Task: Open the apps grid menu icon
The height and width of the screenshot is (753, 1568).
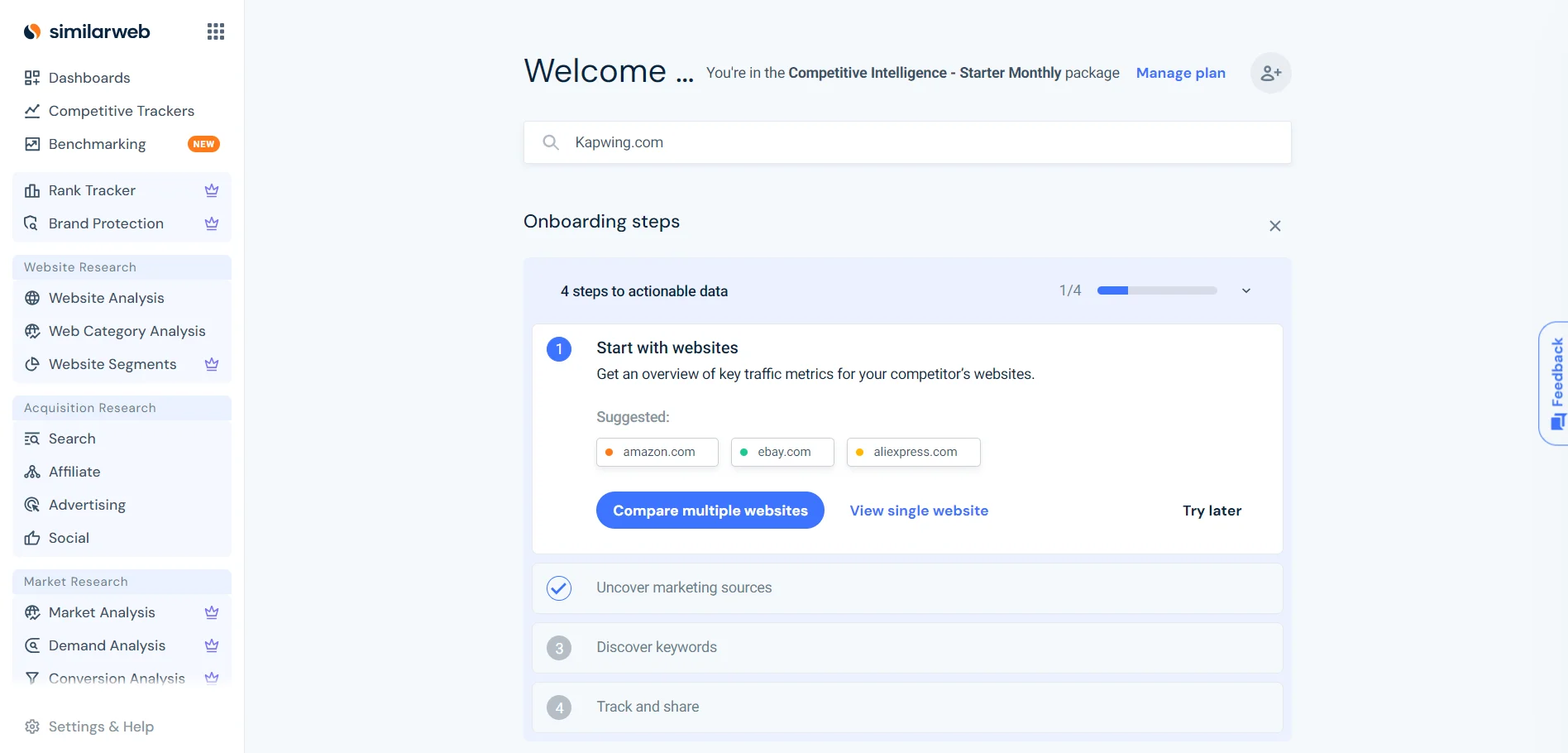Action: (x=216, y=31)
